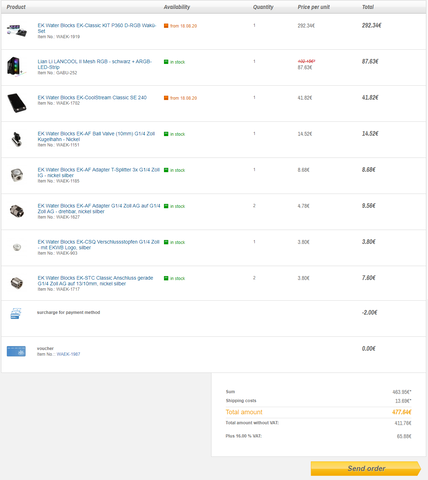This screenshot has height=480, width=428.
Task: Open the EK-CoolStream Classic SE 240 link
Action: (x=92, y=97)
